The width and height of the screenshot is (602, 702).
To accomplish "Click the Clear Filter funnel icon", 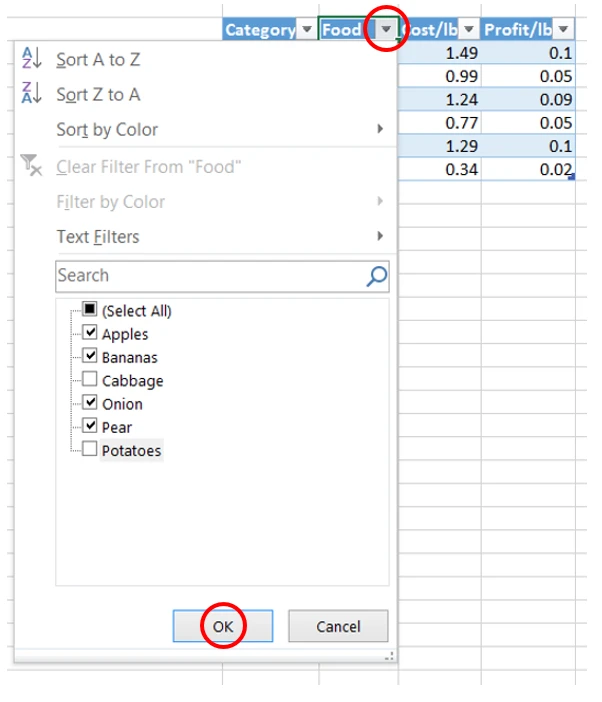I will [x=32, y=167].
